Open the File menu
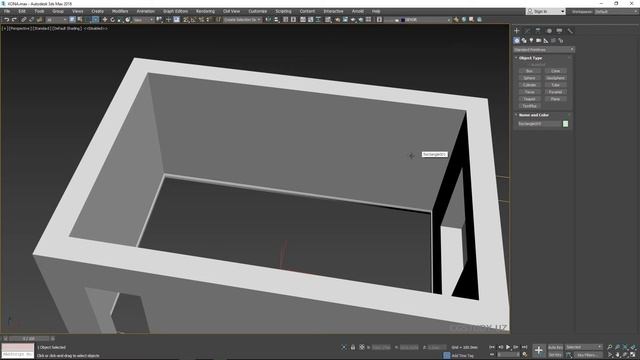 [7, 11]
